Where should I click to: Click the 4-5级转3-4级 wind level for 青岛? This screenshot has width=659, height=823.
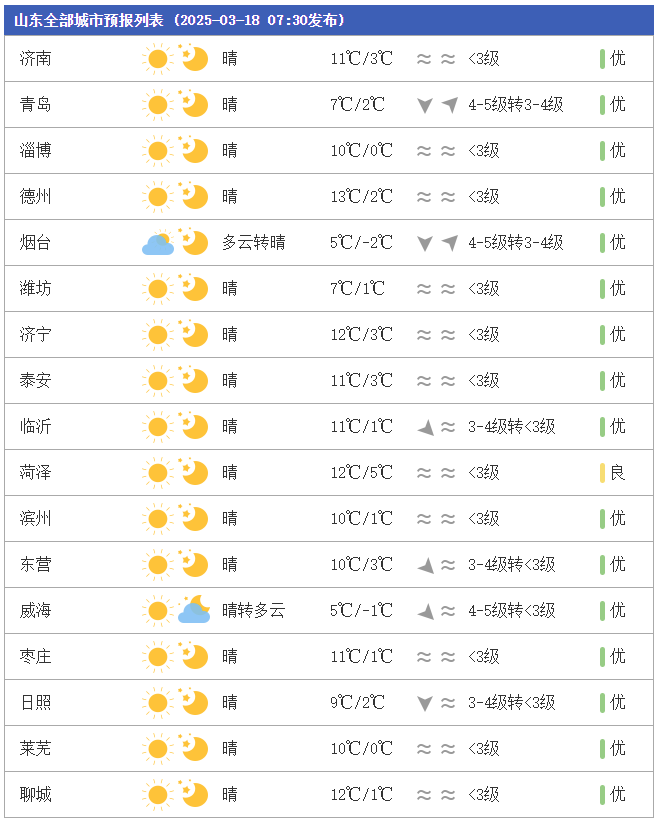pyautogui.click(x=516, y=105)
